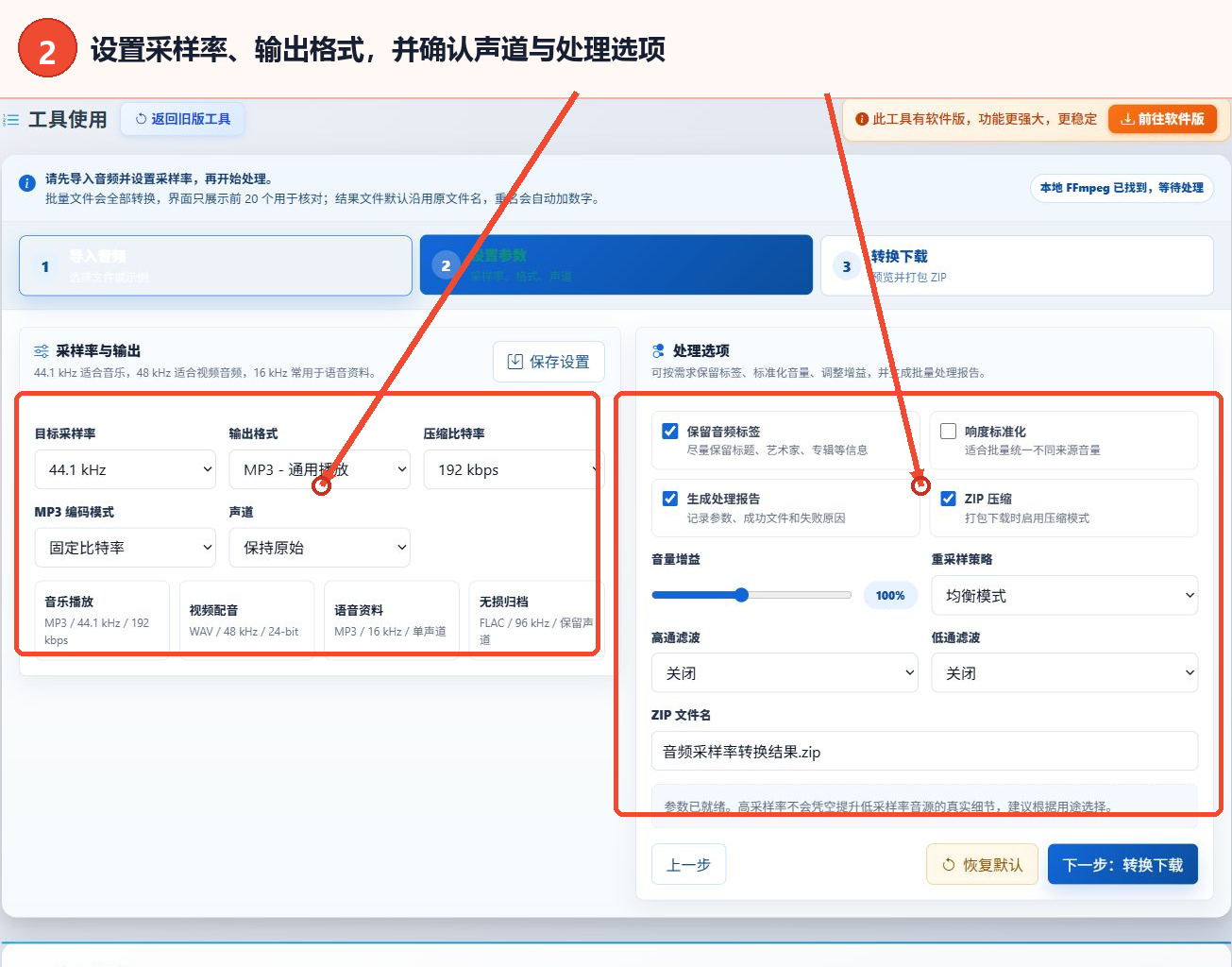This screenshot has height=967, width=1232.
Task: Click the ZIP 文件名 input field
Action: 924,752
